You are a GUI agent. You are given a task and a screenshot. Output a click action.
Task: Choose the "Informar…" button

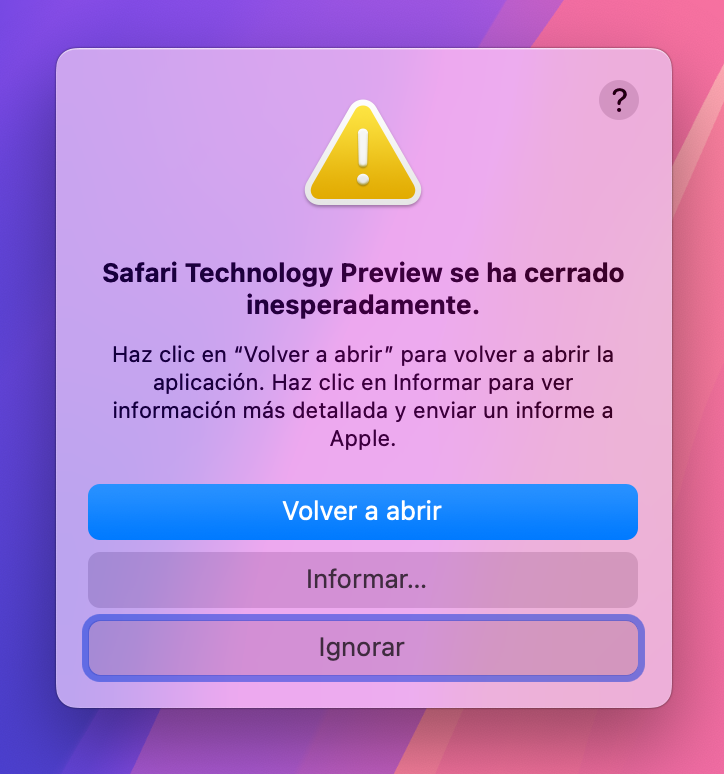pos(363,580)
